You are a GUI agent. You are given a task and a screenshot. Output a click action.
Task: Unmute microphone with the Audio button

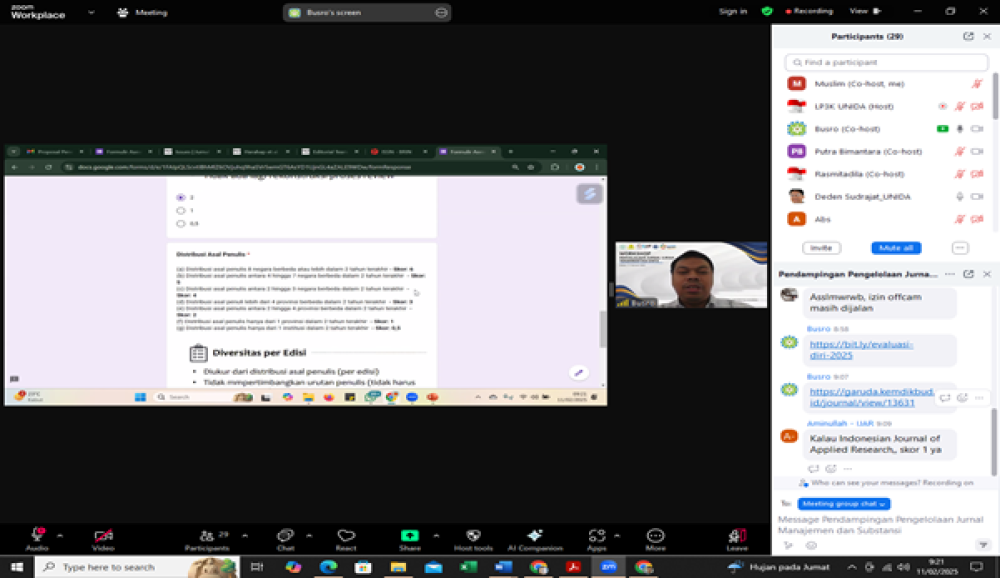coord(37,539)
